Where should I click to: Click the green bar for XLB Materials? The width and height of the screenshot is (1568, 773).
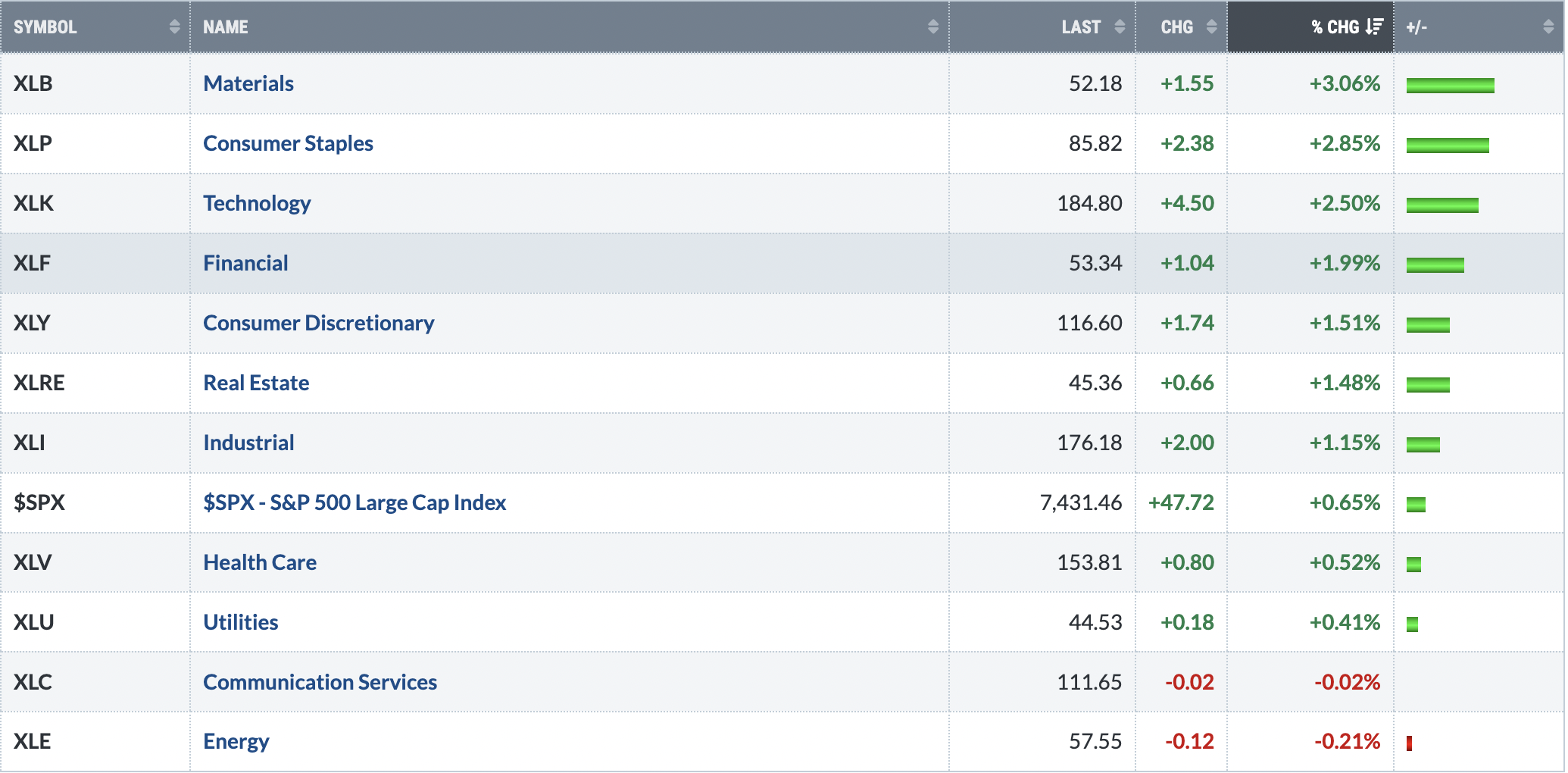tap(1450, 85)
